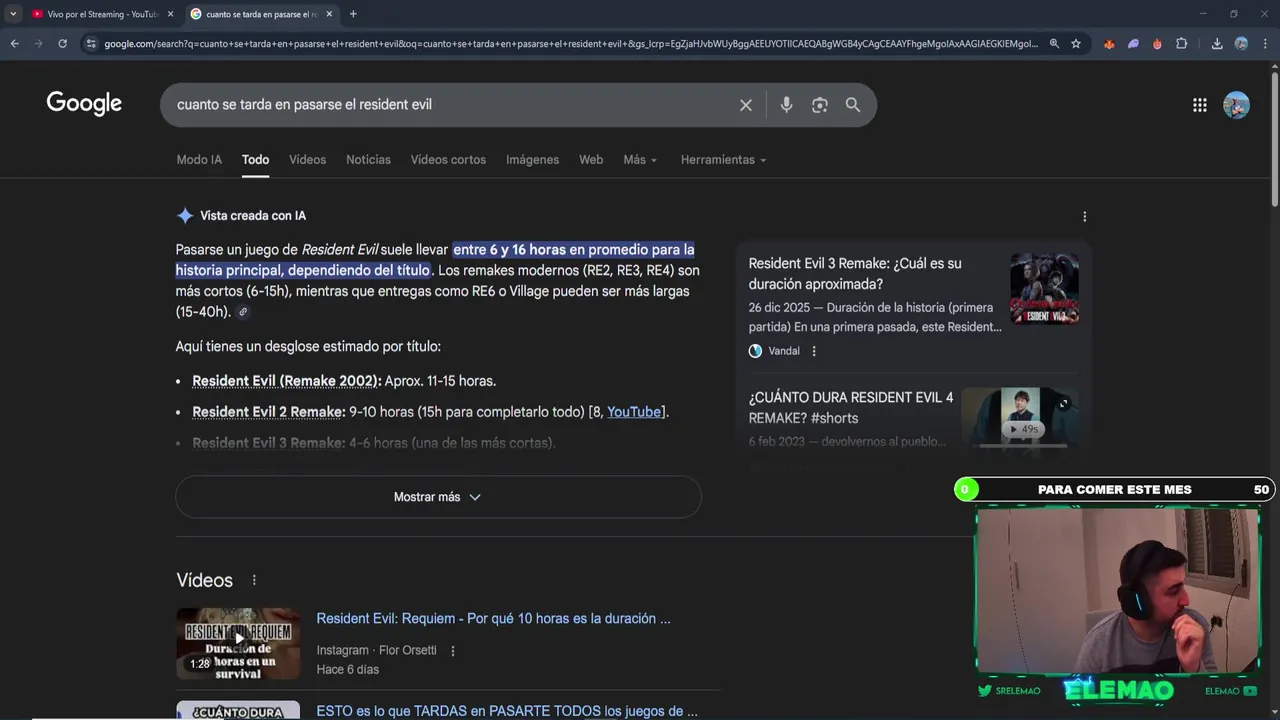This screenshot has width=1280, height=720.
Task: Switch to the 'Vivo por el Streaming' YouTube tab
Action: pyautogui.click(x=100, y=14)
